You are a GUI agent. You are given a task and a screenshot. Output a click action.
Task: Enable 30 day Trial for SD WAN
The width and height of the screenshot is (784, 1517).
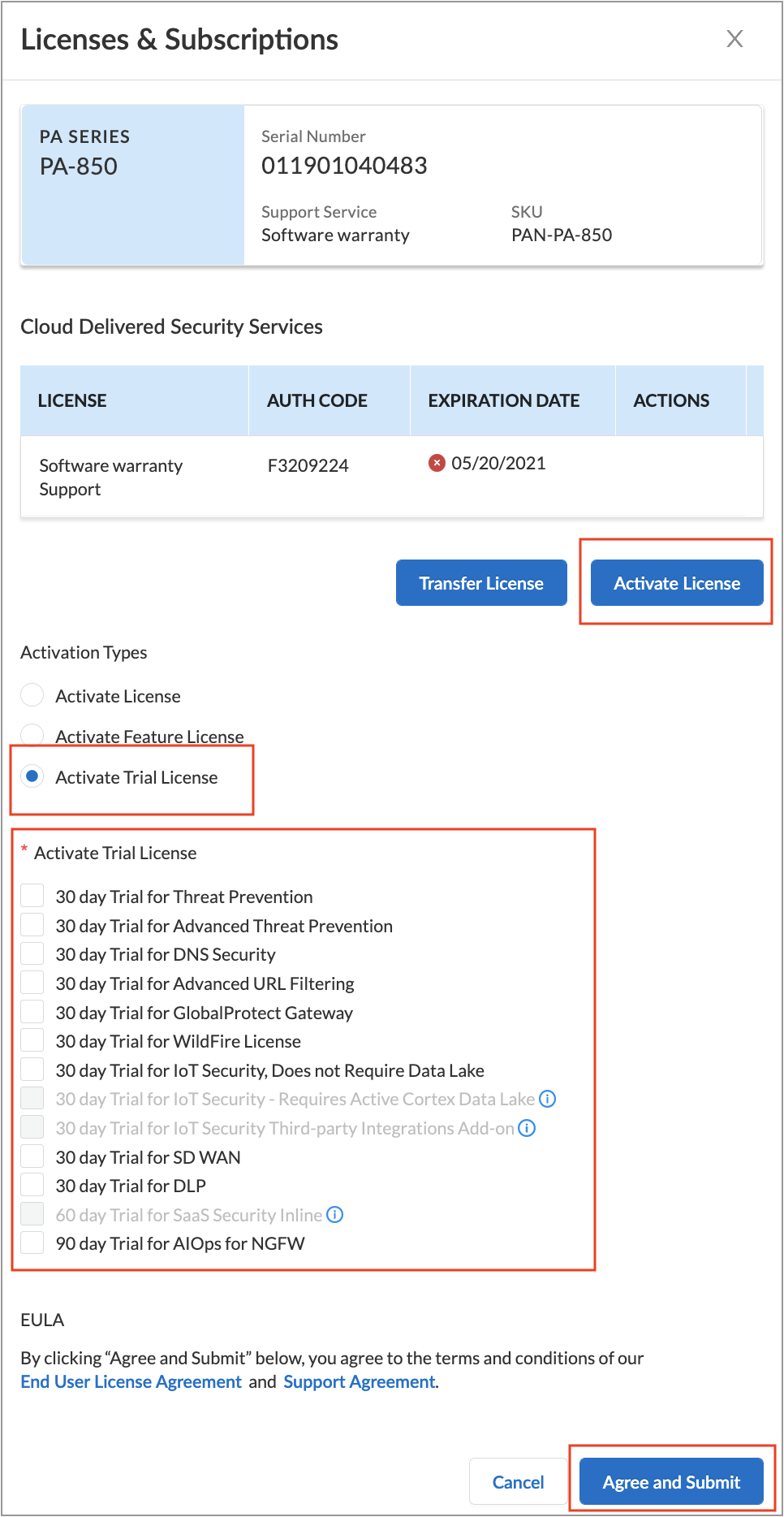(x=32, y=1156)
